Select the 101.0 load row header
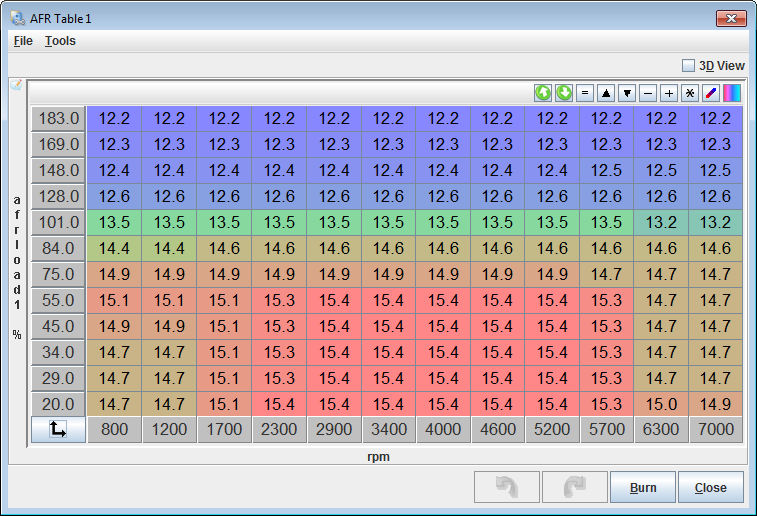The image size is (757, 516). tap(57, 222)
